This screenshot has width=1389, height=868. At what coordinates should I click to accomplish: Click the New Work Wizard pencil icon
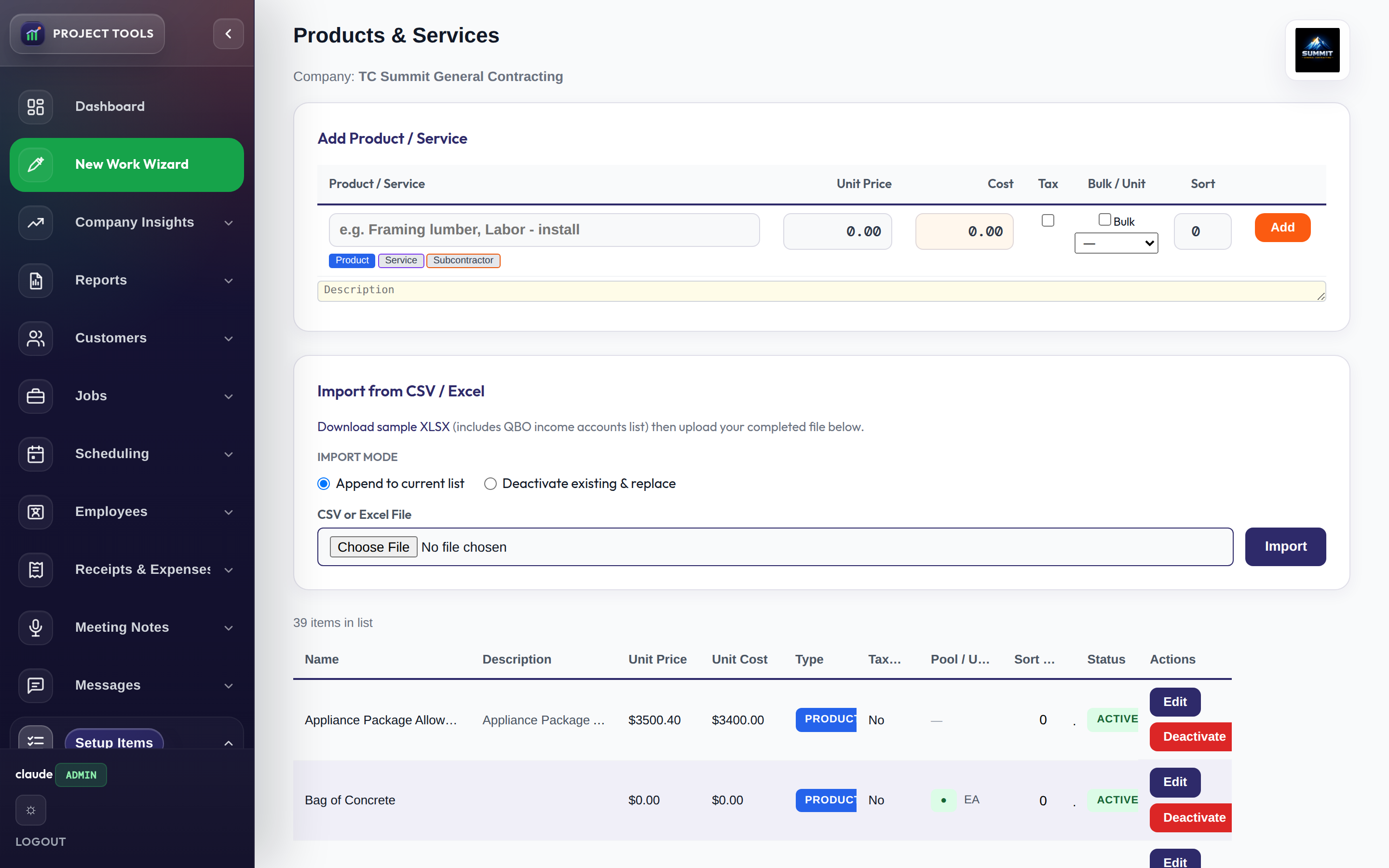coord(36,165)
